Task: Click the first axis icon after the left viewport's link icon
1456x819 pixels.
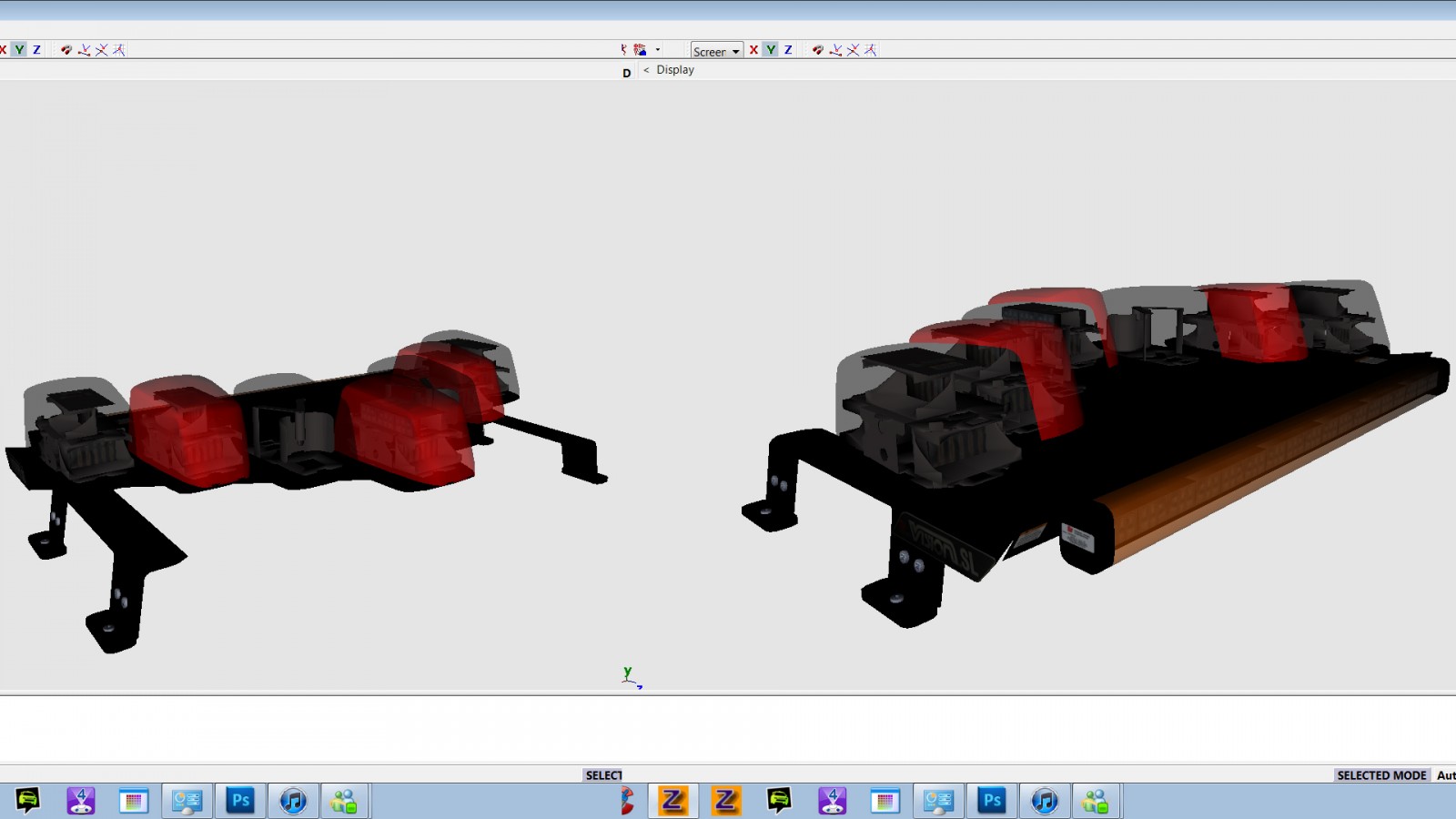Action: click(x=85, y=50)
